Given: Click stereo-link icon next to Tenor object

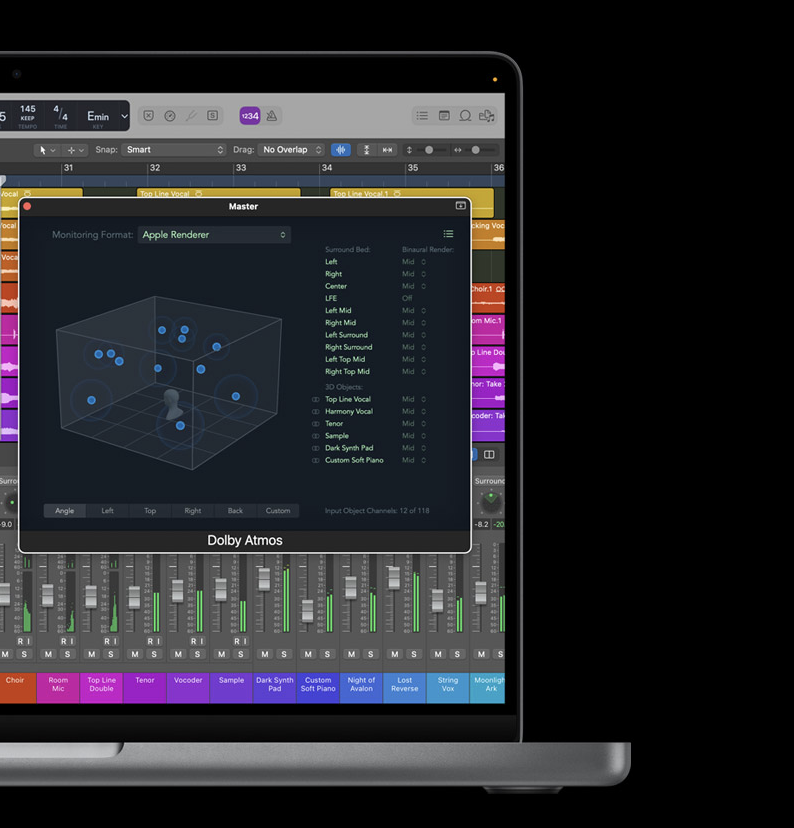Looking at the screenshot, I should coord(316,424).
